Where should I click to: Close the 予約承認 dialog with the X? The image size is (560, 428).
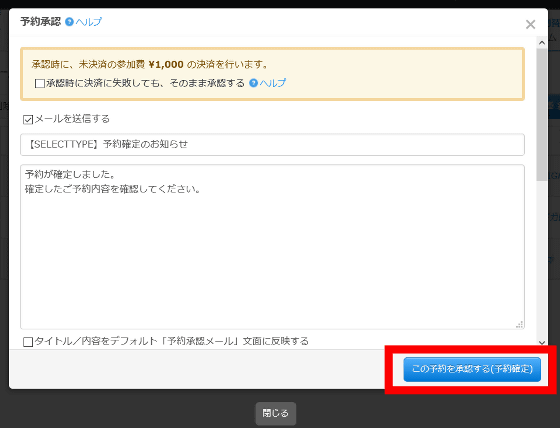point(530,24)
